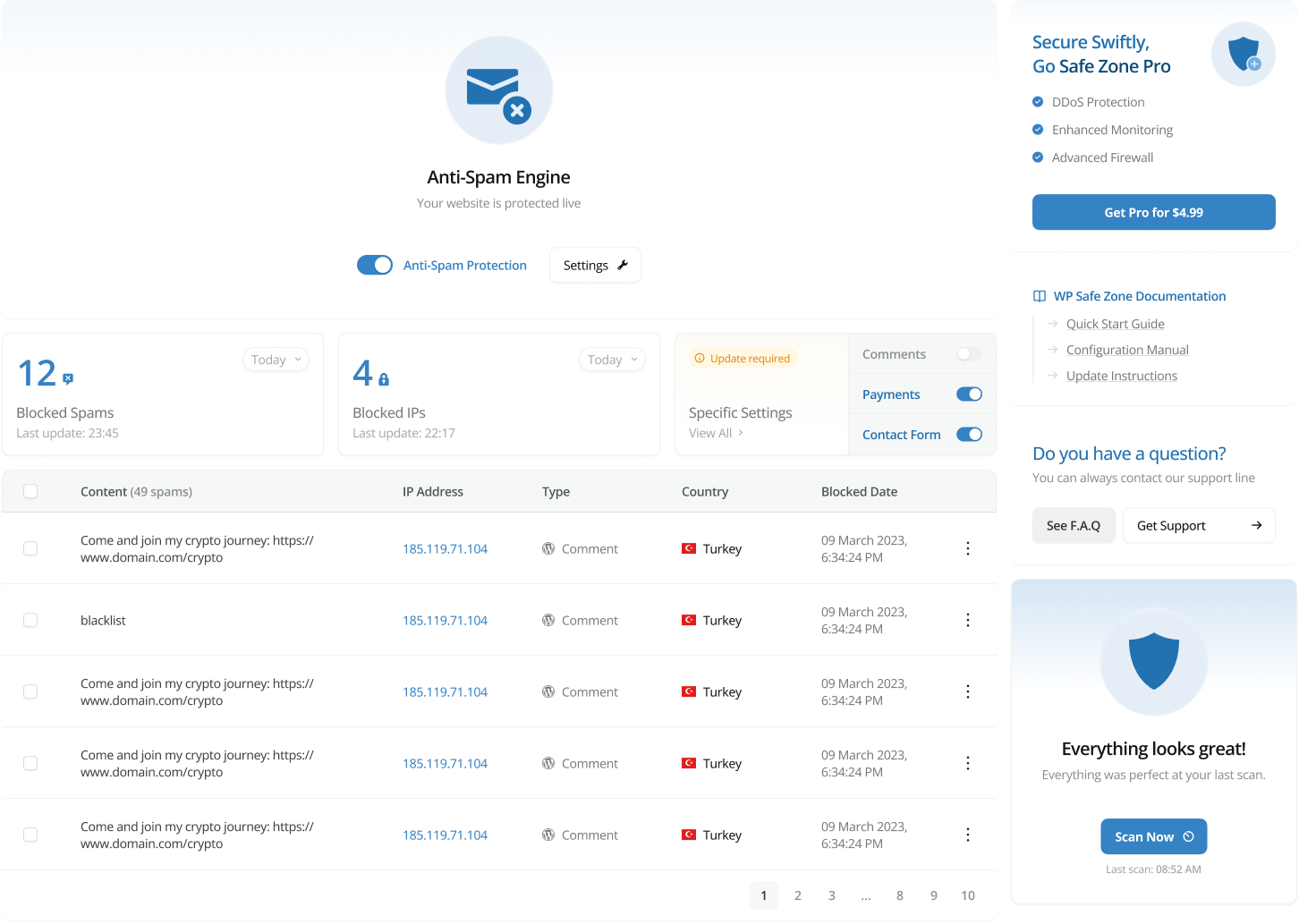
Task: Click the arrow icon before Quick Start Guide
Action: (1053, 324)
